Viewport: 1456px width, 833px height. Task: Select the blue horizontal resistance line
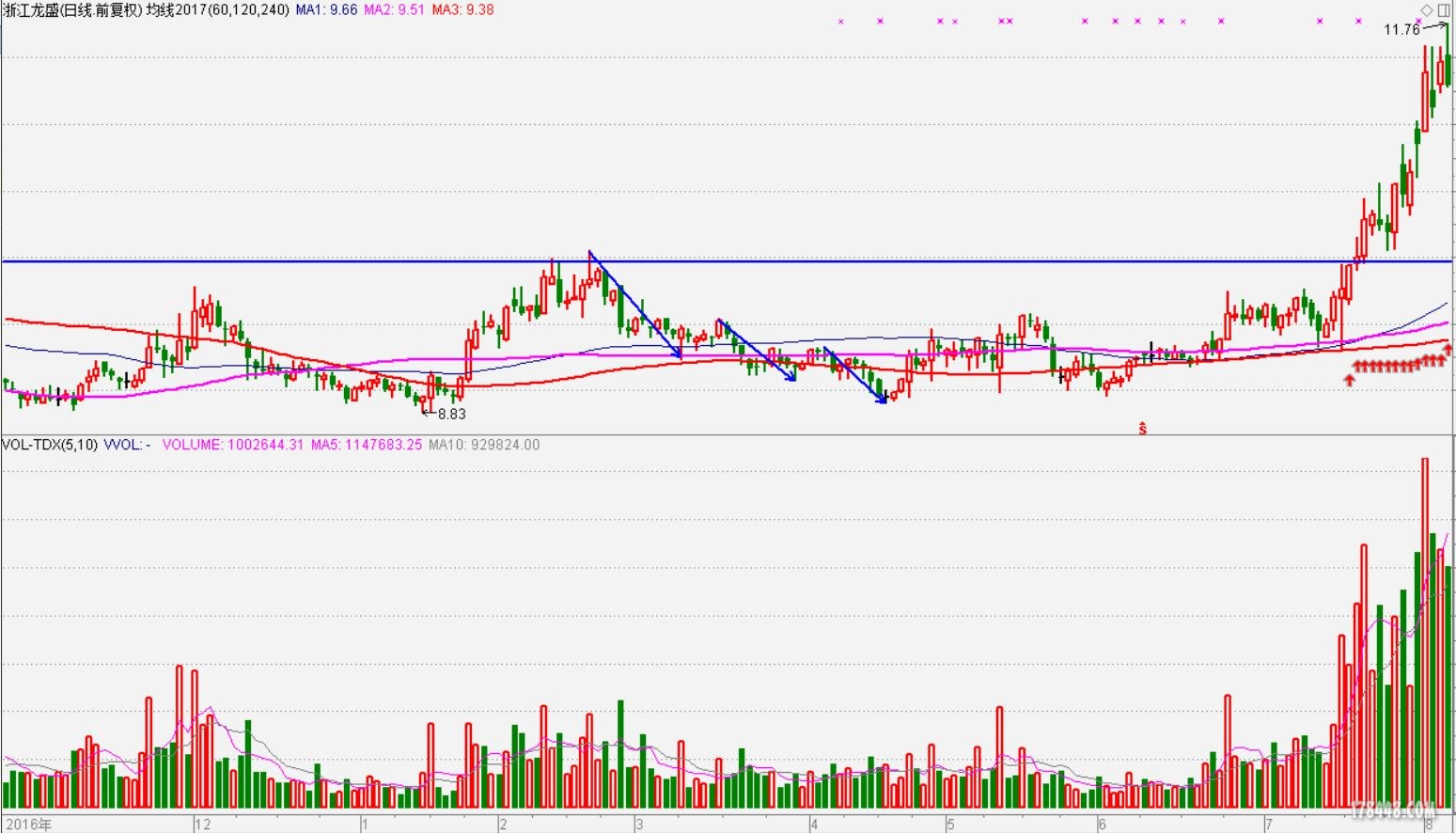(x=726, y=261)
